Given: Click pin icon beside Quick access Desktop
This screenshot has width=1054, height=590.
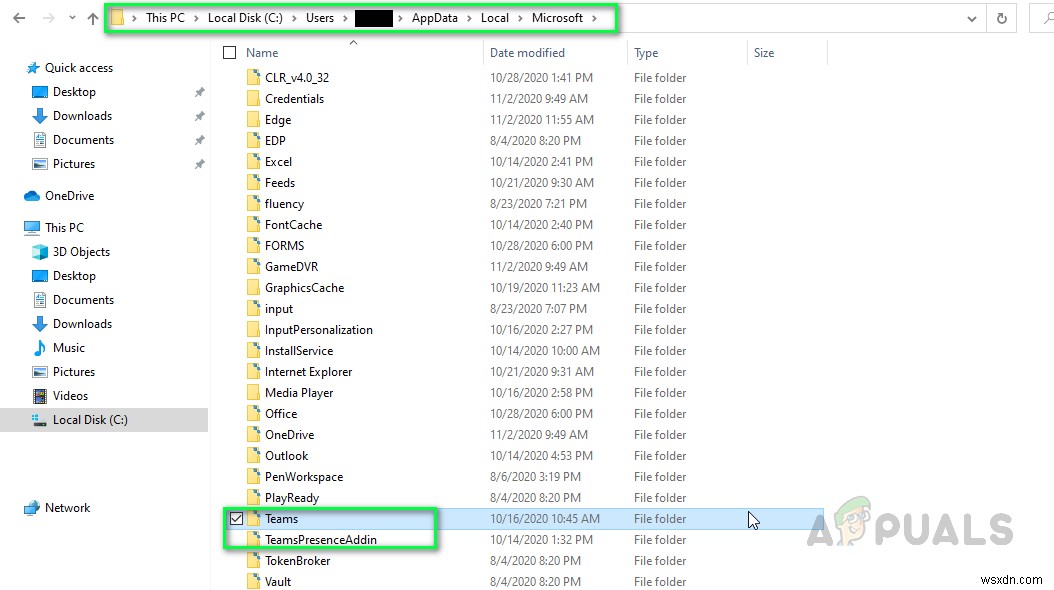Looking at the screenshot, I should coord(199,92).
